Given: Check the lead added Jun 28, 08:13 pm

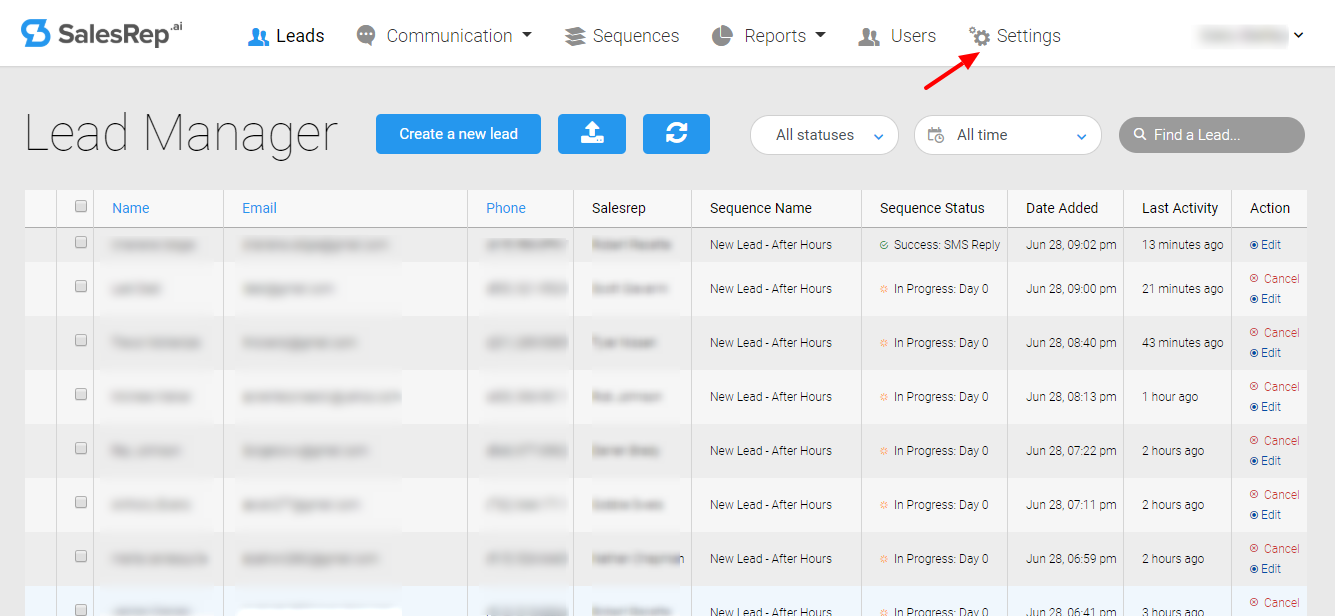Looking at the screenshot, I should pos(81,394).
